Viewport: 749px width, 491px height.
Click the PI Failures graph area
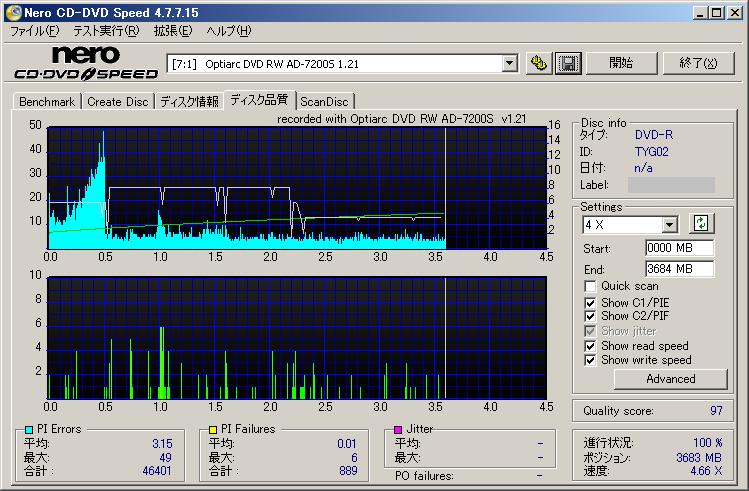297,338
